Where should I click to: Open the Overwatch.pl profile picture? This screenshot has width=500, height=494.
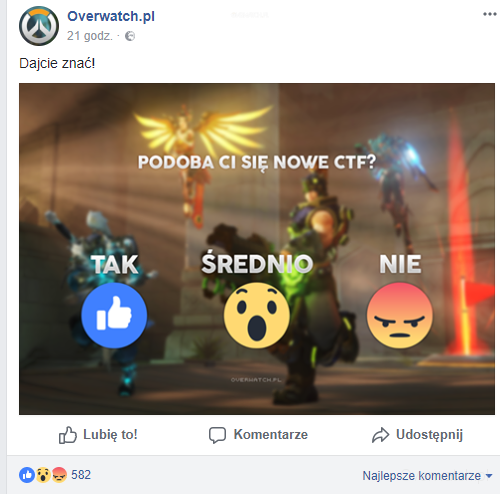click(x=39, y=26)
